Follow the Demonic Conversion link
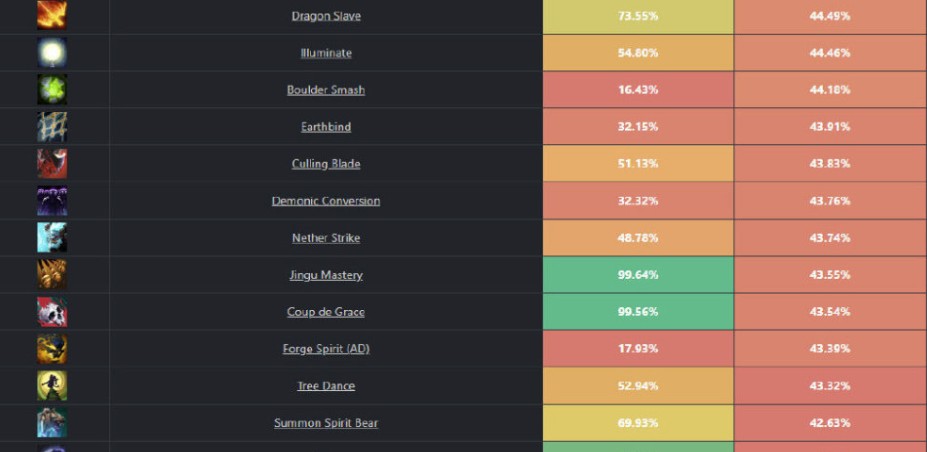The width and height of the screenshot is (927, 452). point(326,201)
